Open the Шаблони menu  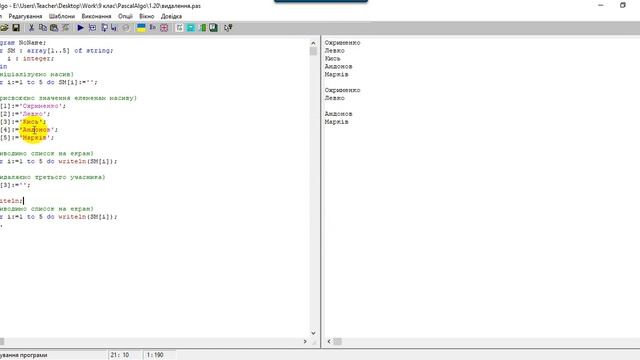click(62, 16)
